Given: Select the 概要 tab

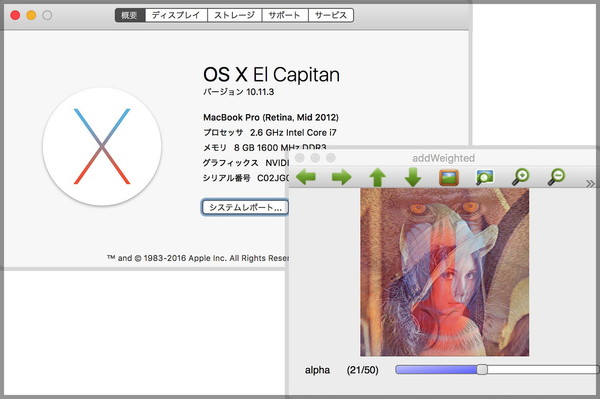Looking at the screenshot, I should [129, 15].
